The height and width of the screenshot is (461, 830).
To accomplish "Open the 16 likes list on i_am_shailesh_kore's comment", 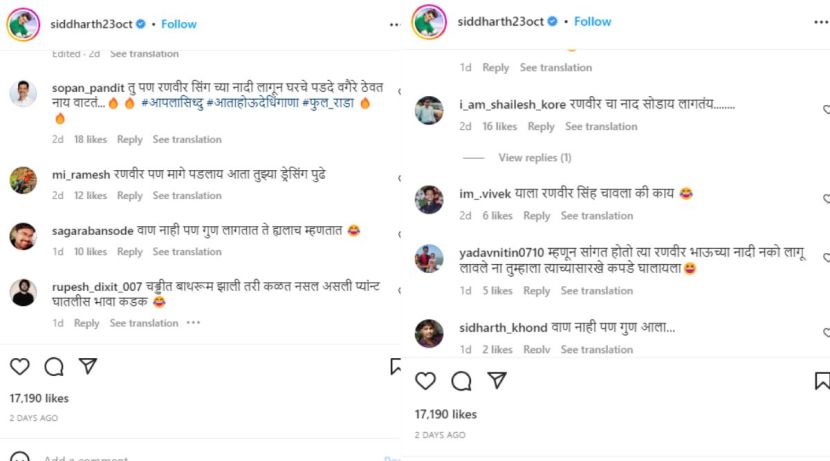I will [499, 127].
